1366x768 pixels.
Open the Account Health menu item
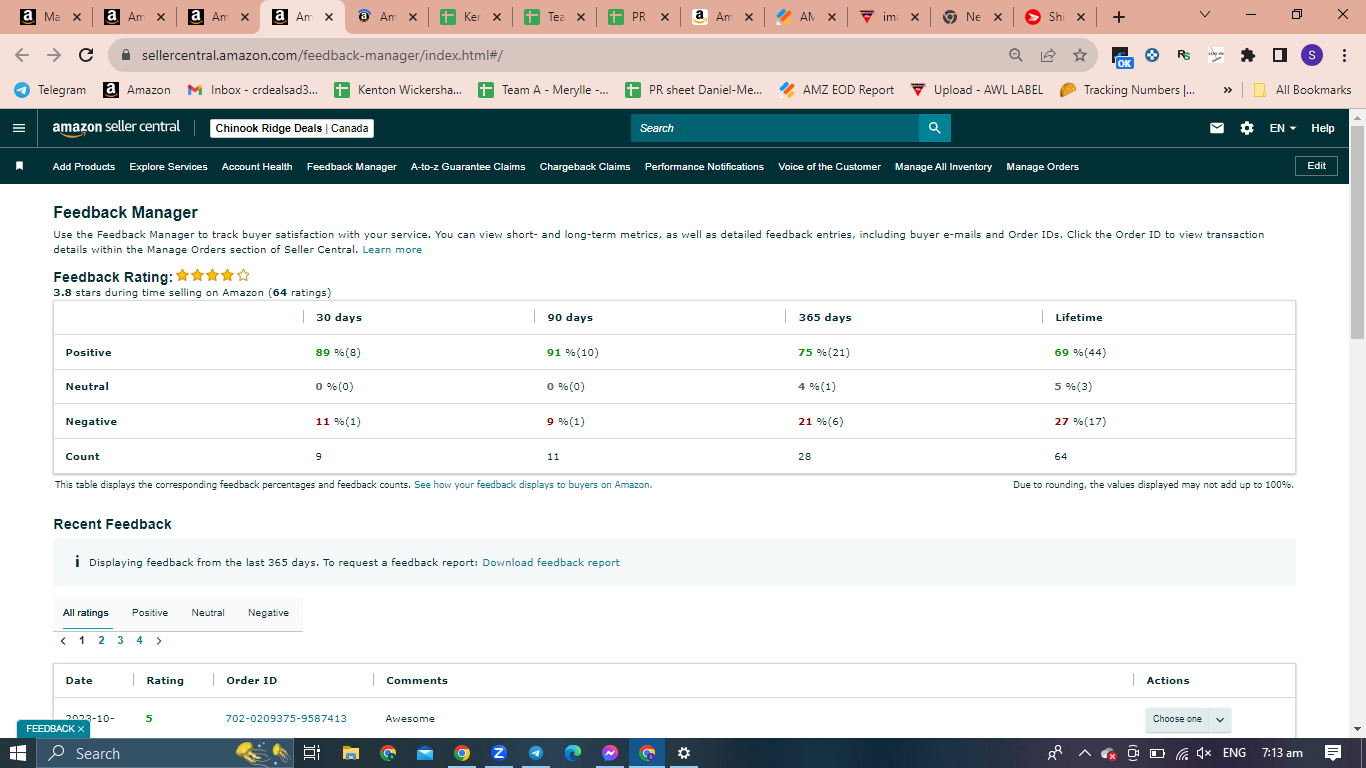click(257, 167)
